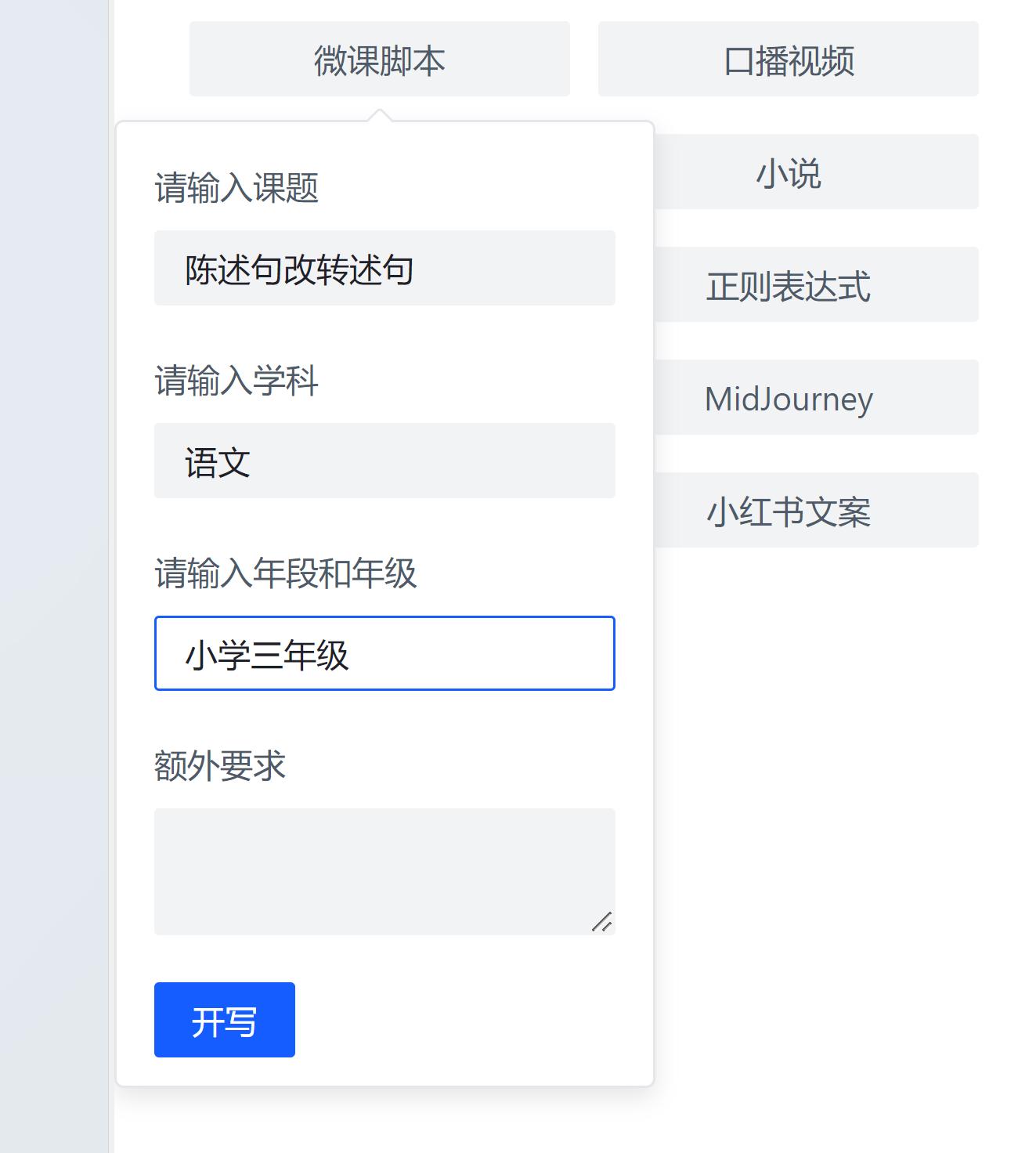This screenshot has width=1036, height=1153.
Task: Select the 微课脚本 category tab
Action: (x=379, y=59)
